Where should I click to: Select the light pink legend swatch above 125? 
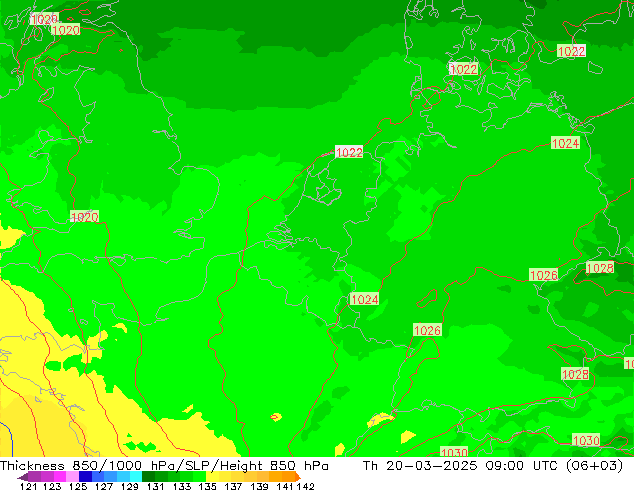click(x=72, y=476)
